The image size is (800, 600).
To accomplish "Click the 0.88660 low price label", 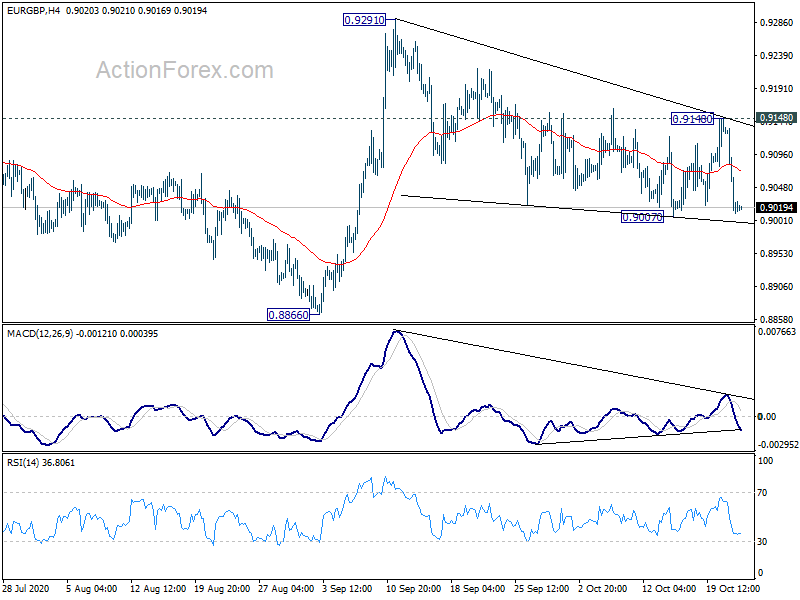I will [288, 315].
